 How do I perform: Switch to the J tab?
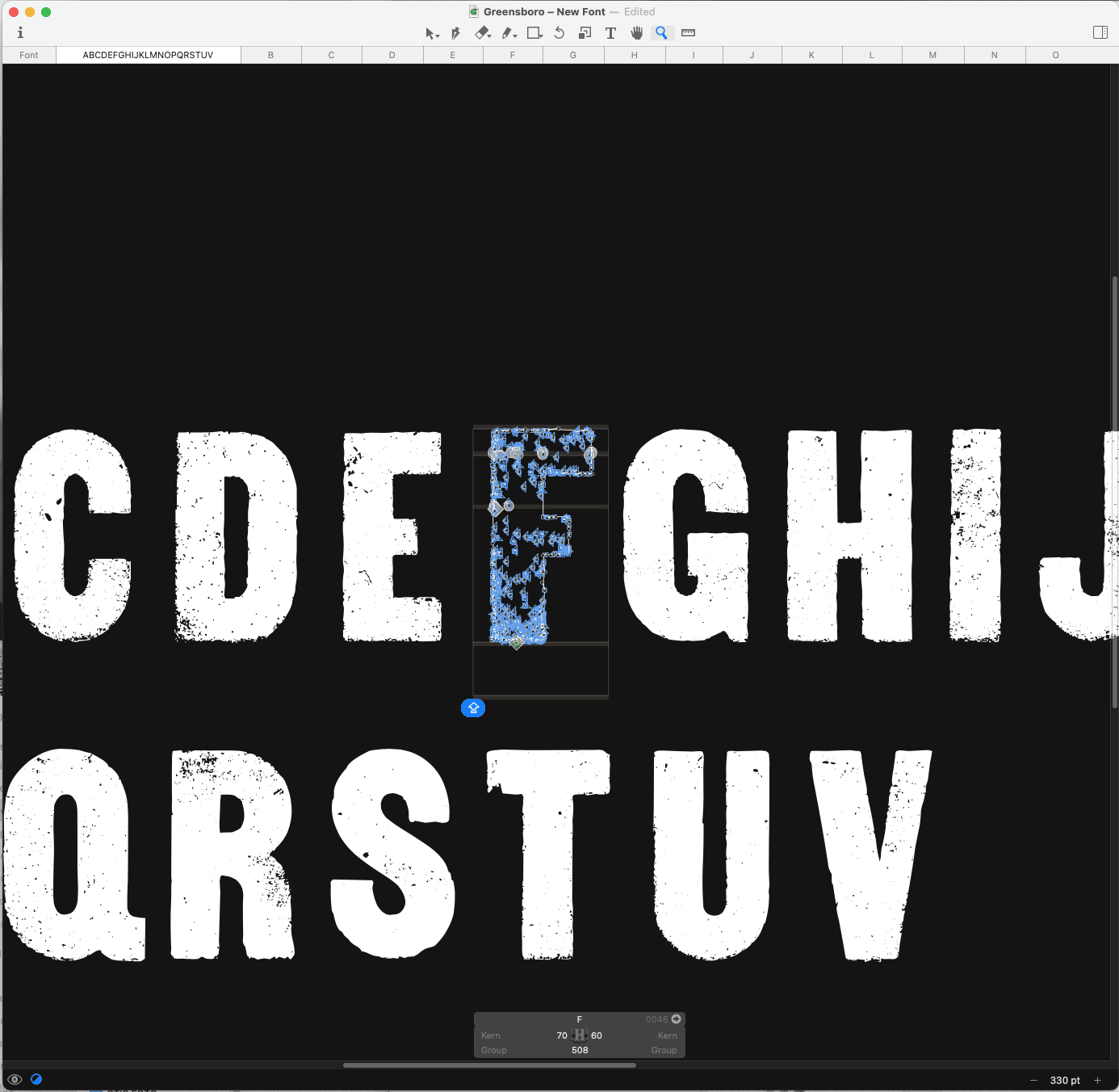752,55
